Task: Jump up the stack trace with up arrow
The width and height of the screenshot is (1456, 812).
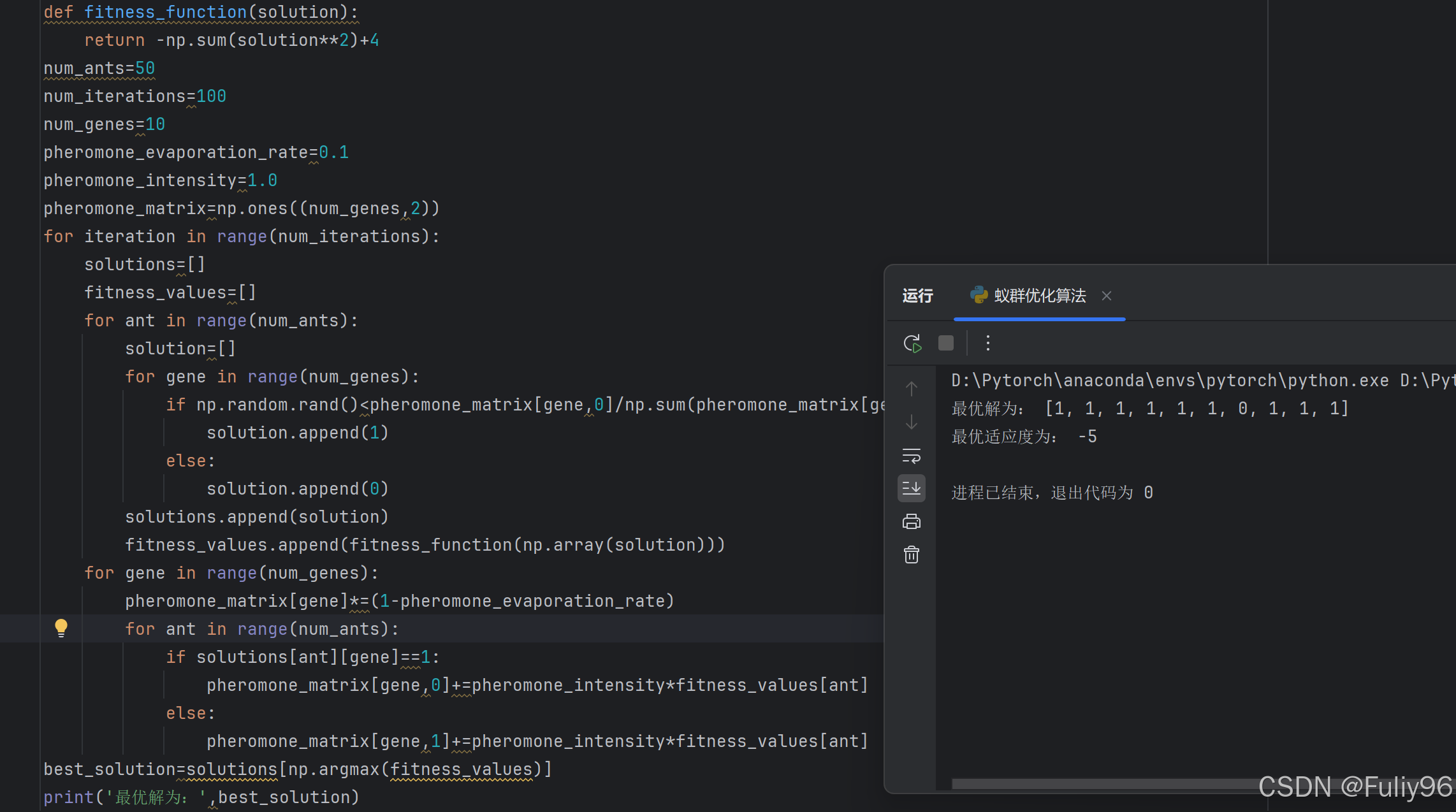Action: tap(912, 388)
